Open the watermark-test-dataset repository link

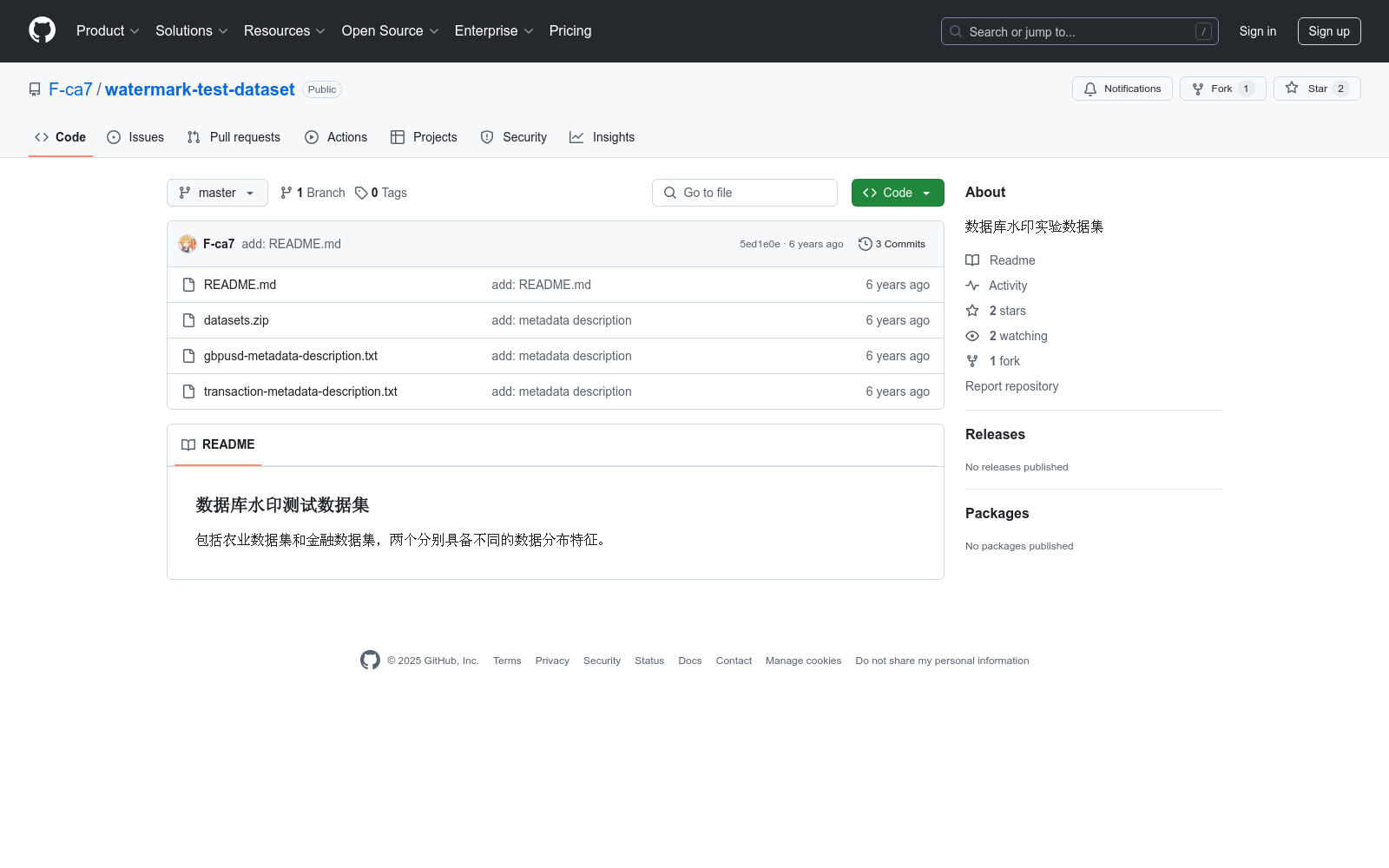coord(200,89)
